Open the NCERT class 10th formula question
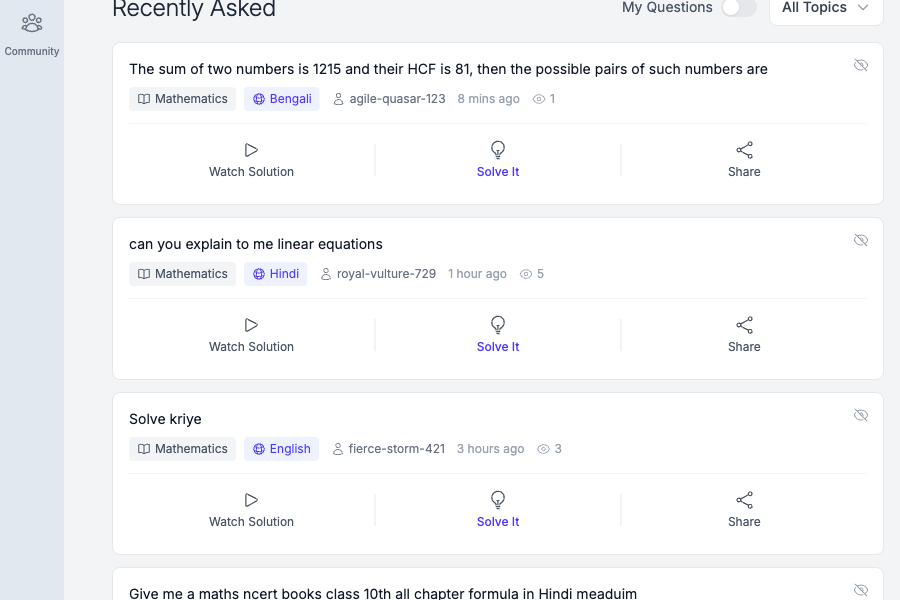The width and height of the screenshot is (900, 600). (x=383, y=593)
